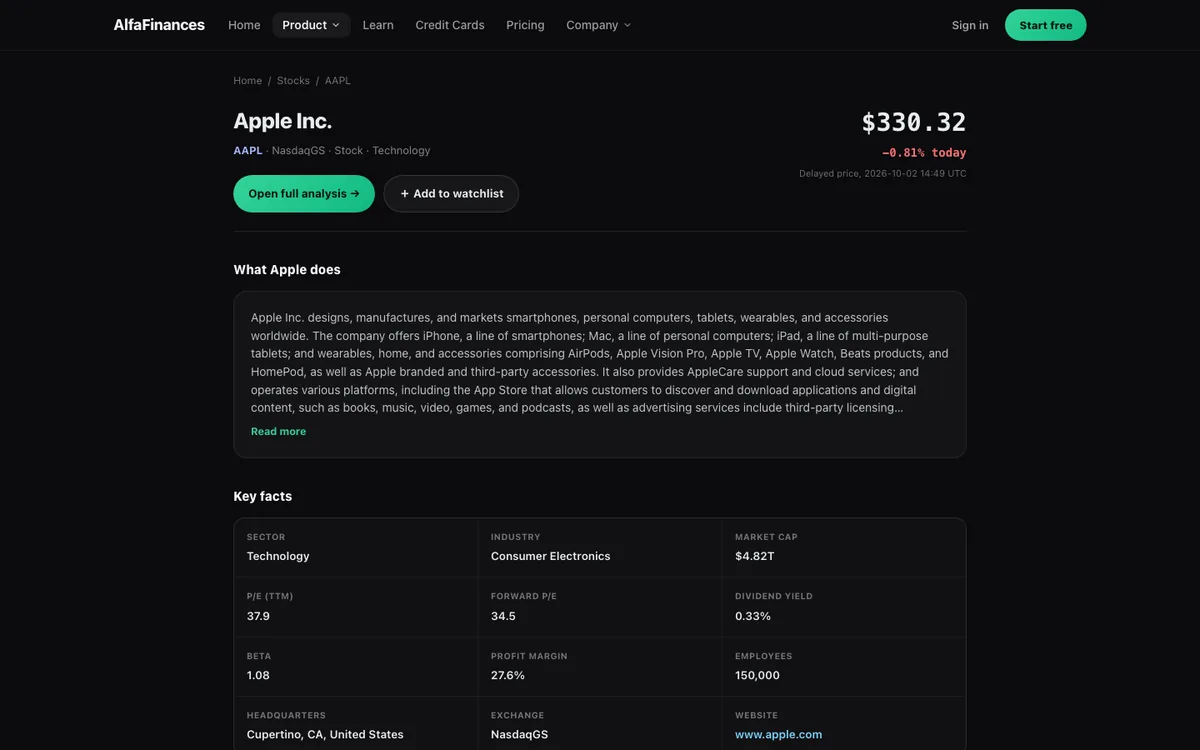
Task: Select headquarters Cupertino, CA, United States
Action: (x=325, y=735)
